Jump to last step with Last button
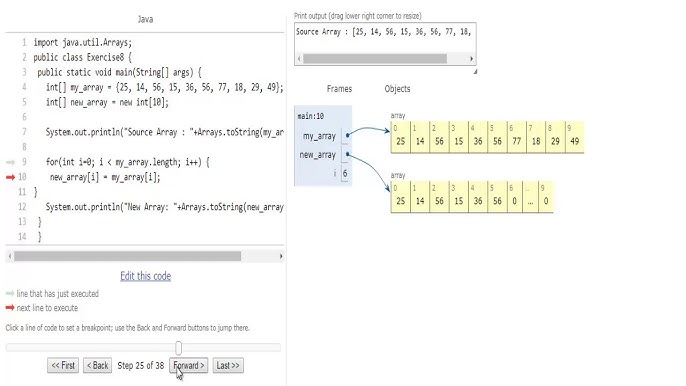This screenshot has width=686, height=386. [x=228, y=365]
